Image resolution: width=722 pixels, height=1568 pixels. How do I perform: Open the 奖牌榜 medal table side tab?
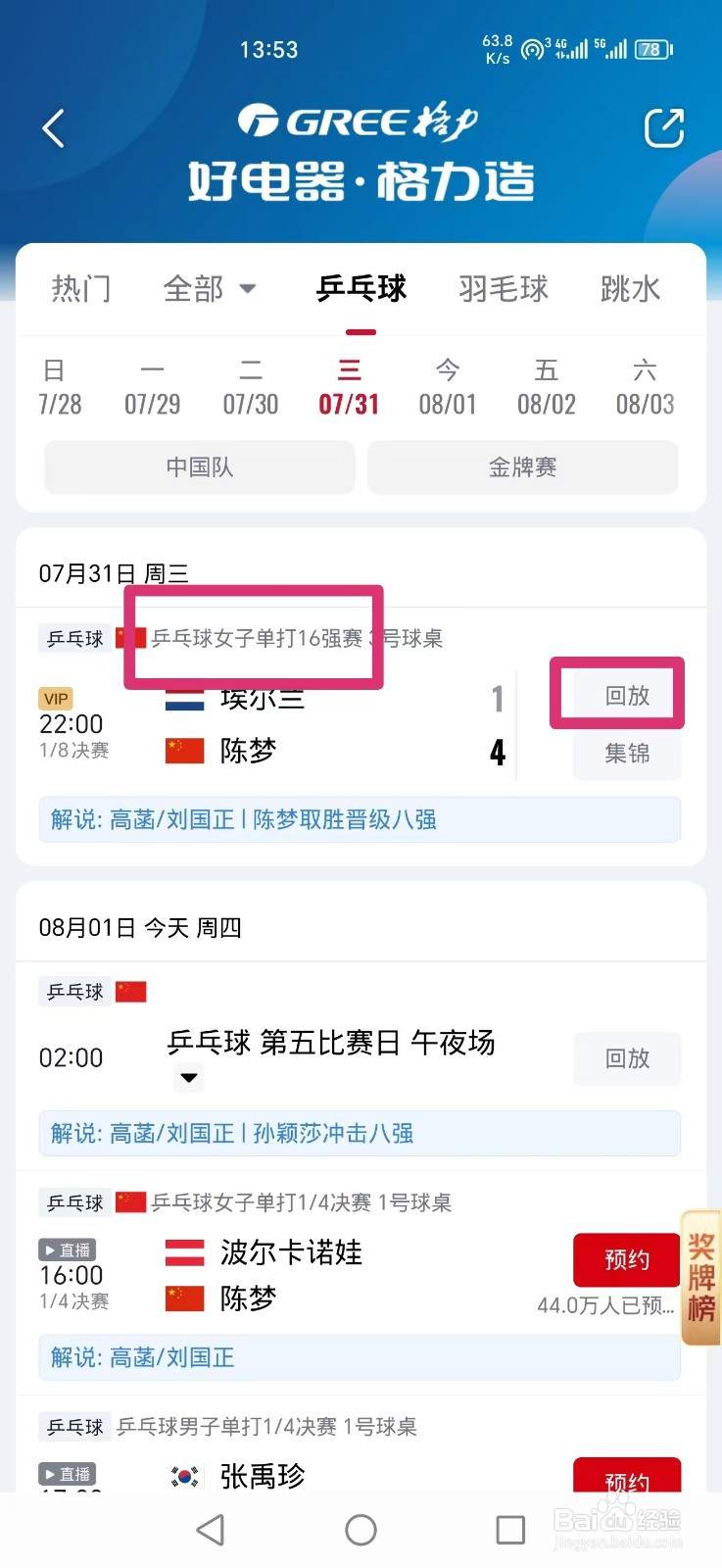[x=701, y=1277]
